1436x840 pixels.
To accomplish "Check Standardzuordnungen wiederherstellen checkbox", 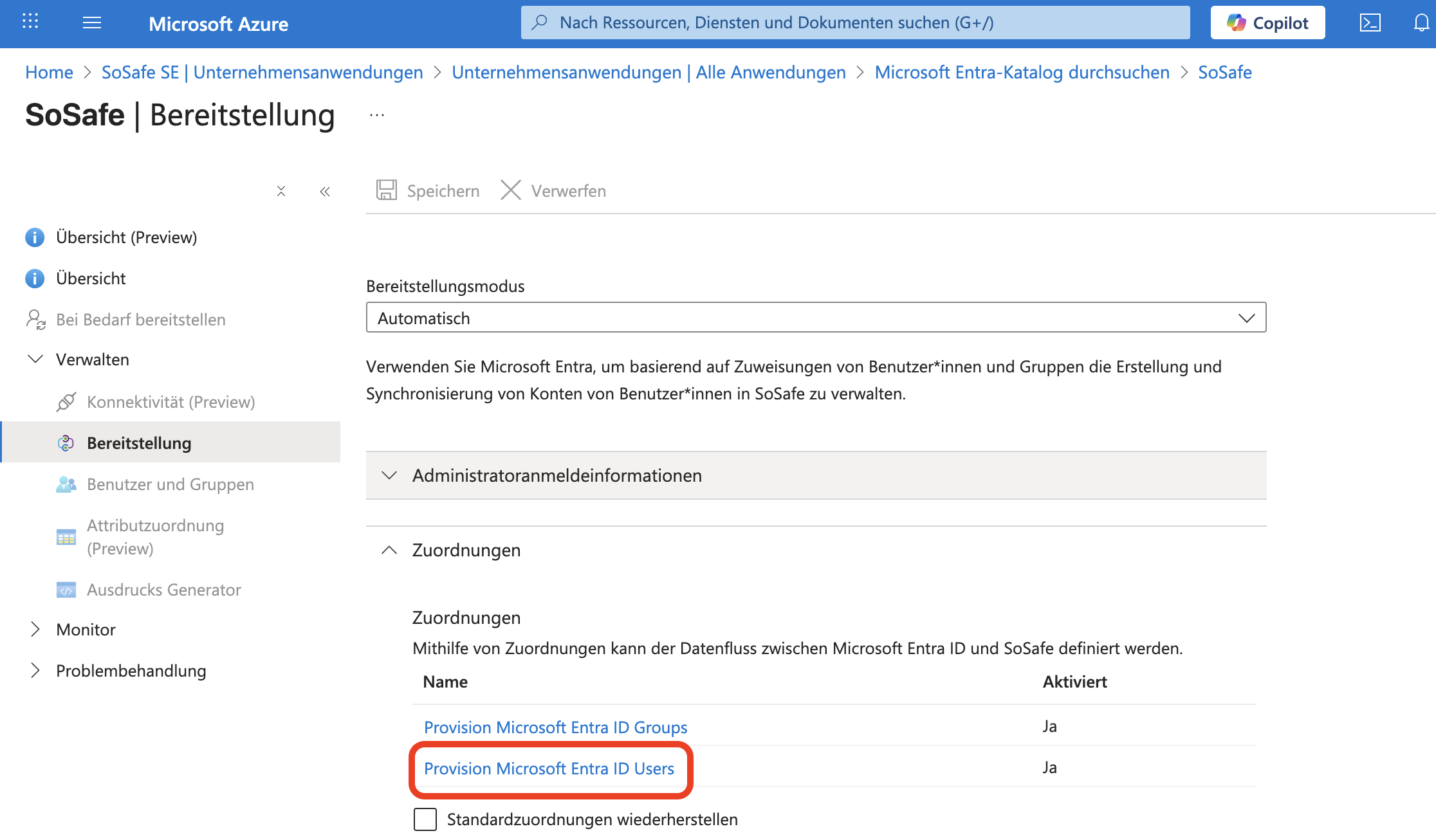I will coord(425,819).
